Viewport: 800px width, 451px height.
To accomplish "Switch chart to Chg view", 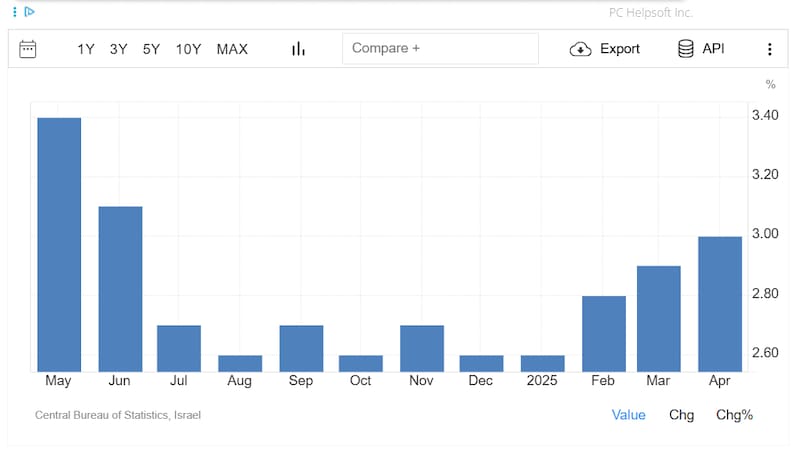I will tap(681, 415).
